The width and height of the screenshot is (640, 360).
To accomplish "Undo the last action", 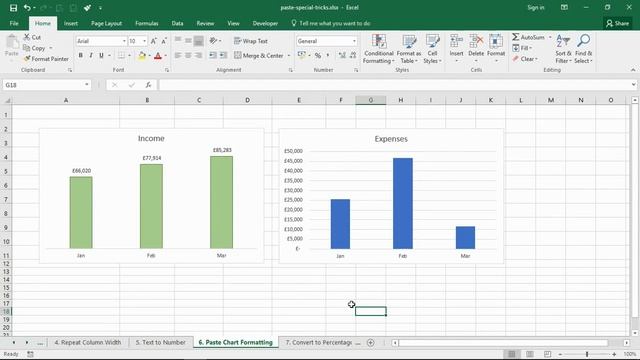I will [x=27, y=8].
